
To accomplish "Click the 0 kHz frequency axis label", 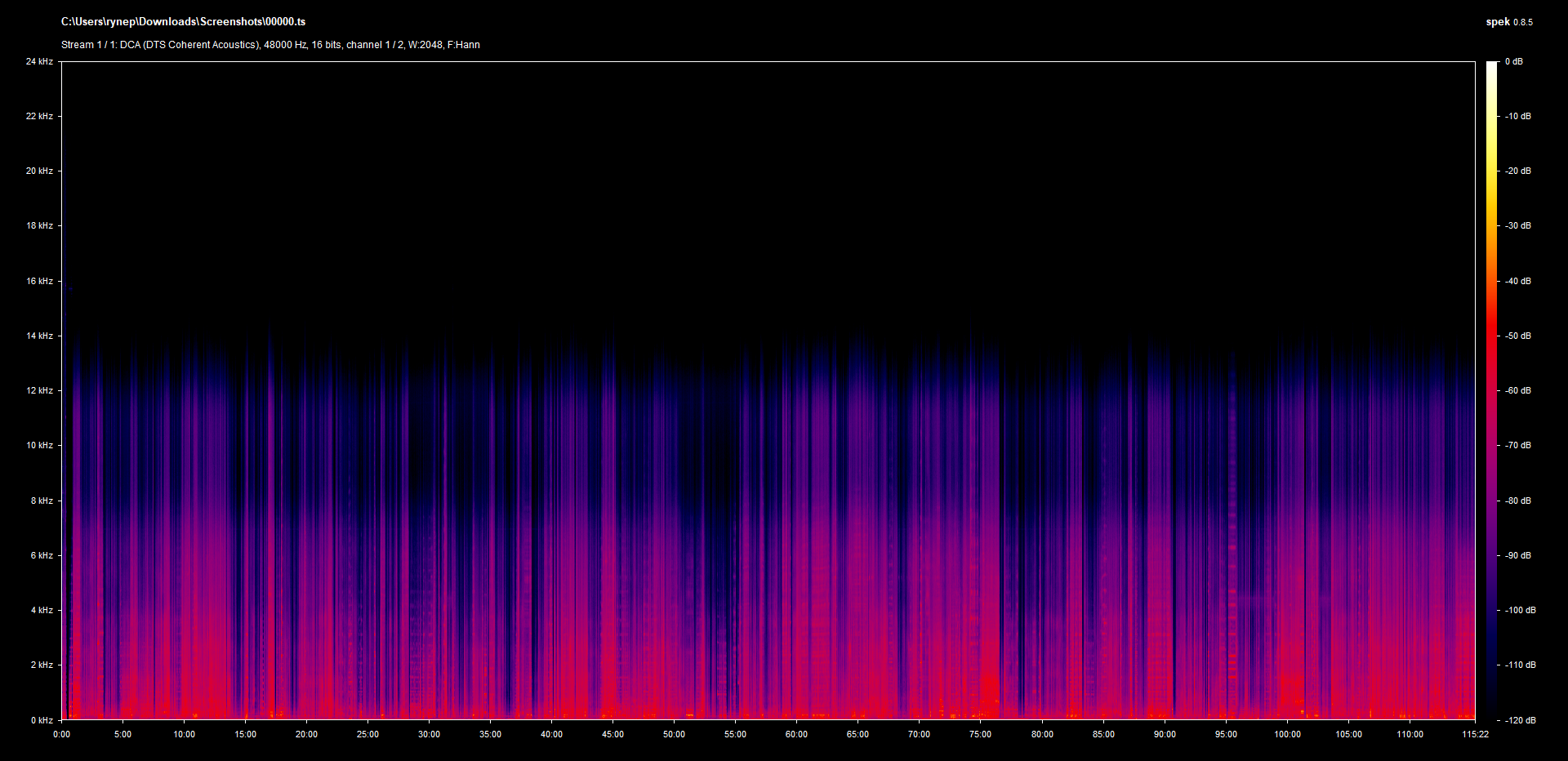I will click(x=42, y=720).
